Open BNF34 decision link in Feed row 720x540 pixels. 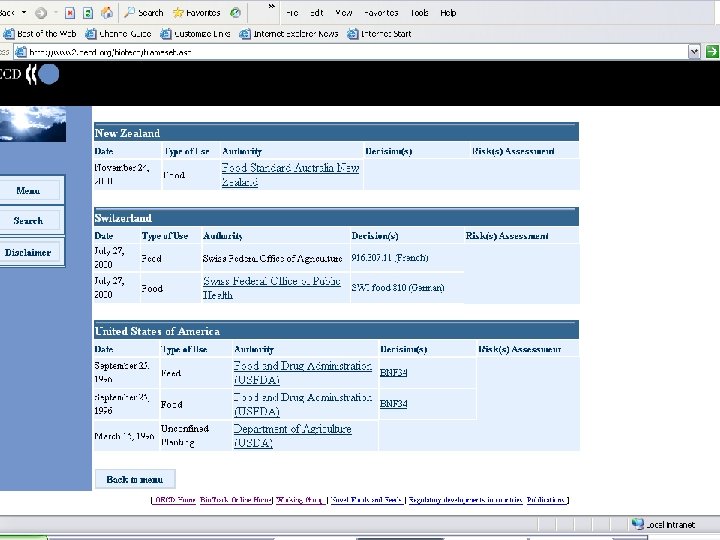coord(394,372)
